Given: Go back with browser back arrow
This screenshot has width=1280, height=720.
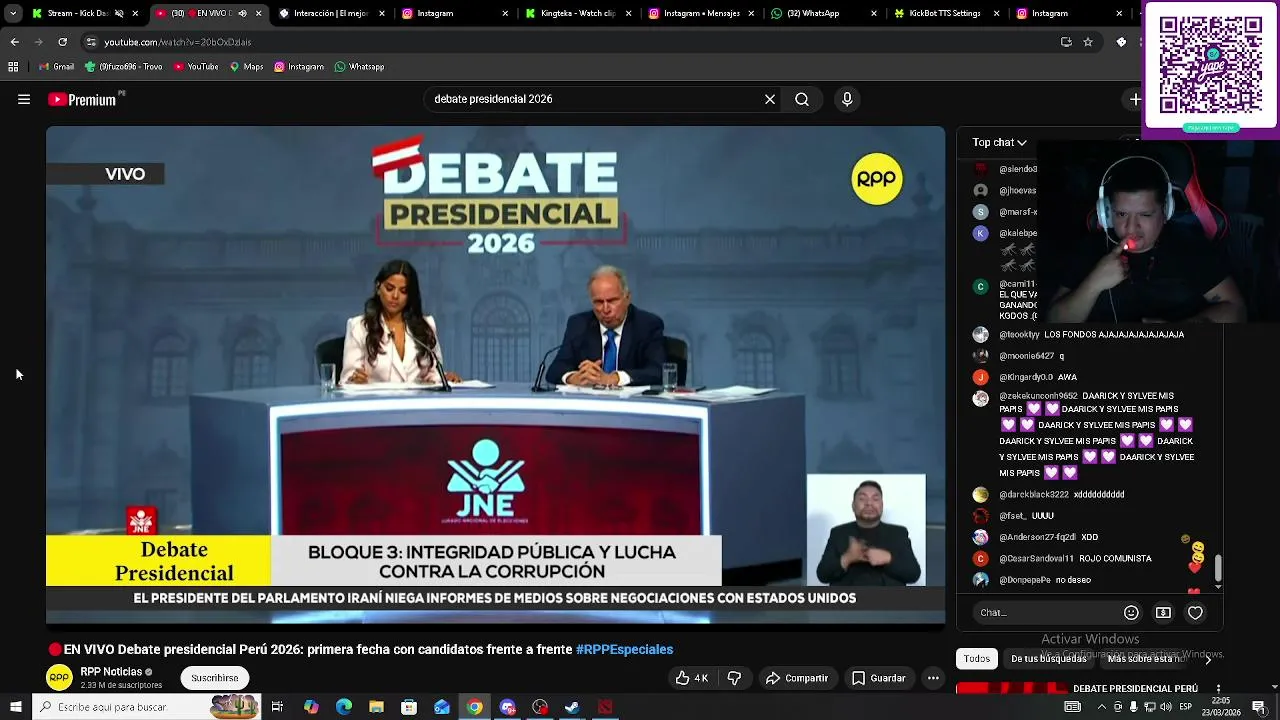Looking at the screenshot, I should (x=14, y=42).
